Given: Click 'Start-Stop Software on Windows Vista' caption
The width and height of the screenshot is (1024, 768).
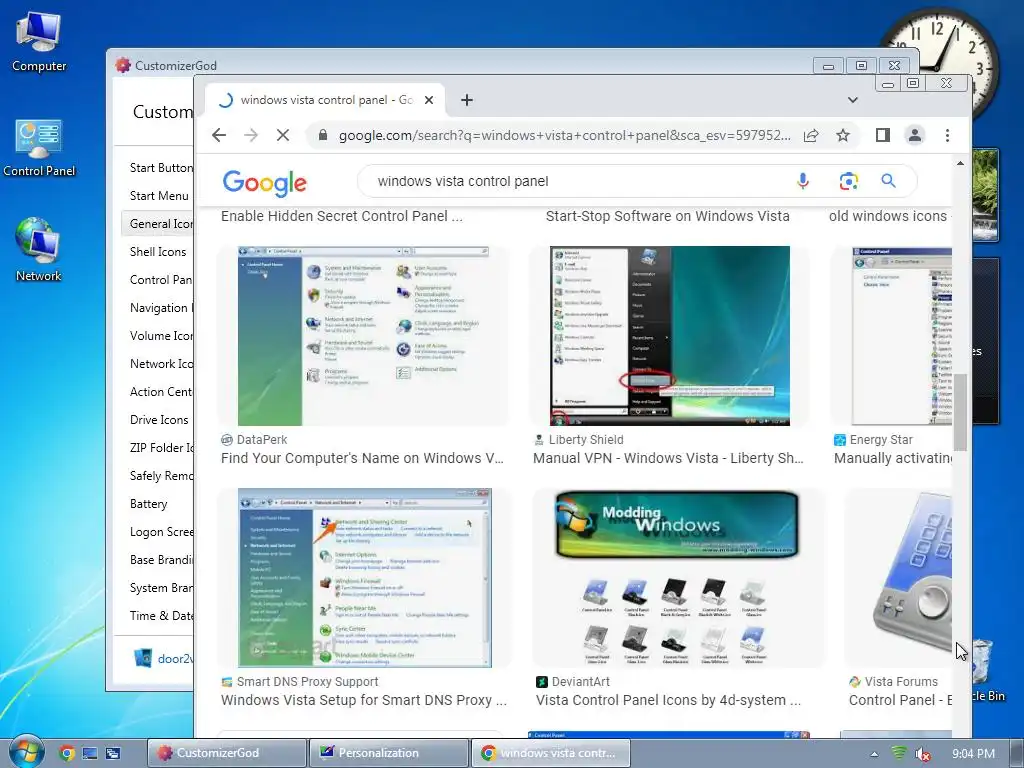Looking at the screenshot, I should 667,216.
